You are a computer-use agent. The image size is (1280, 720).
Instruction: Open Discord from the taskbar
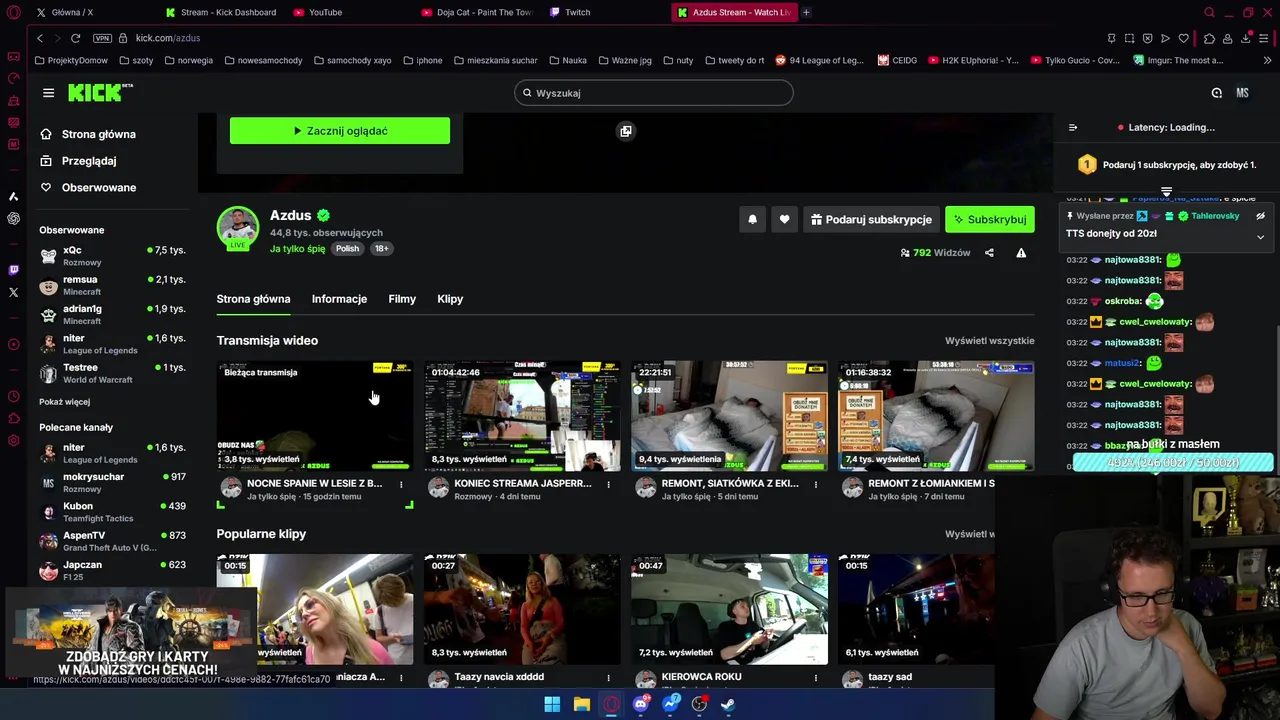coord(641,704)
